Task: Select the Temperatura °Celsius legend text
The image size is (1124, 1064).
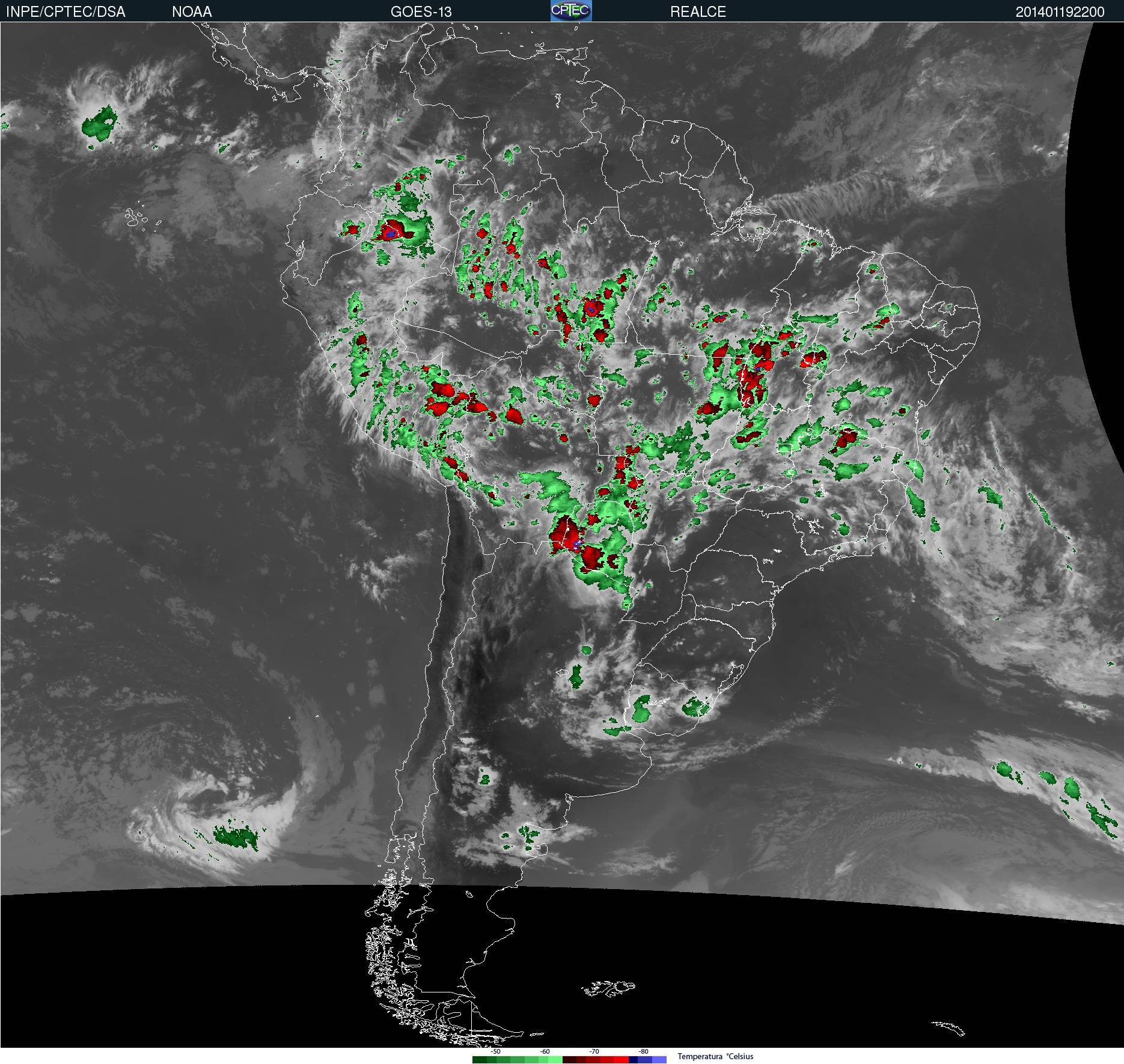Action: tap(715, 1056)
